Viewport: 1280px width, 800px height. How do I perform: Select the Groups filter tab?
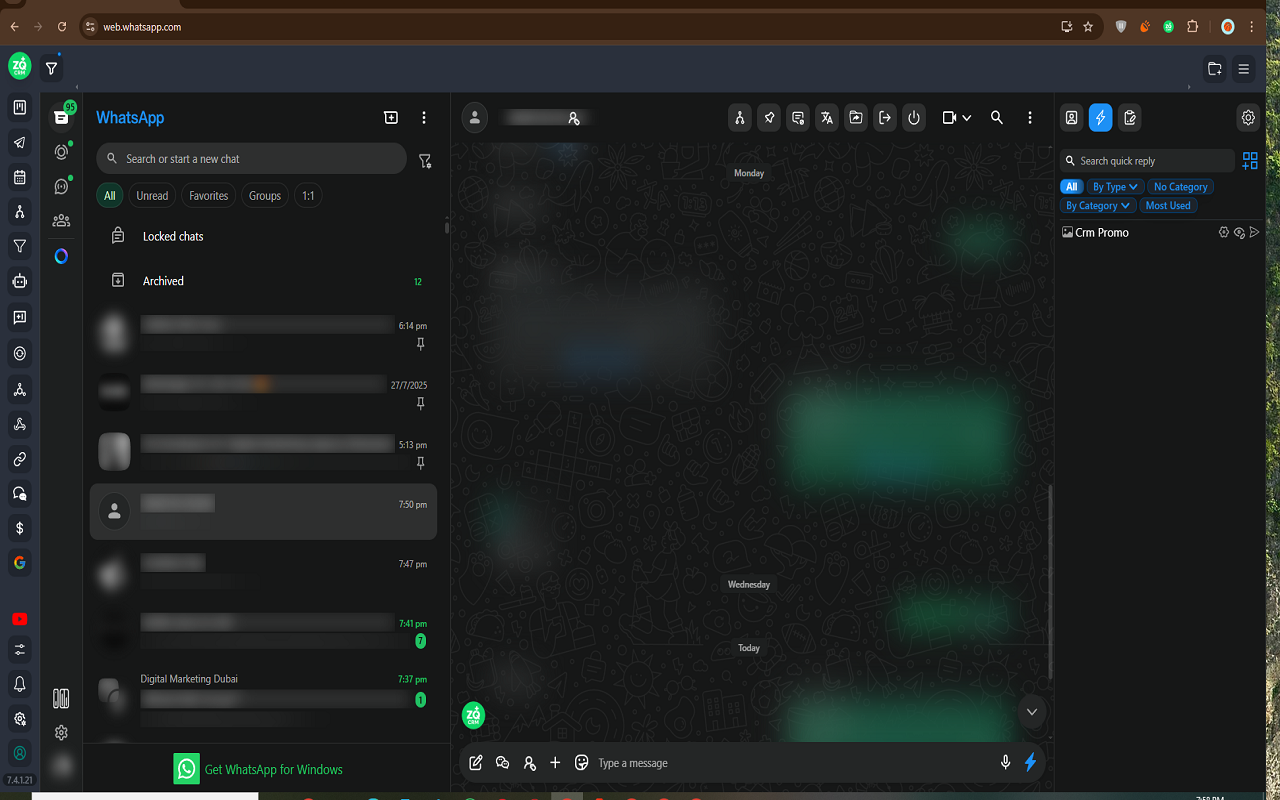click(x=264, y=196)
